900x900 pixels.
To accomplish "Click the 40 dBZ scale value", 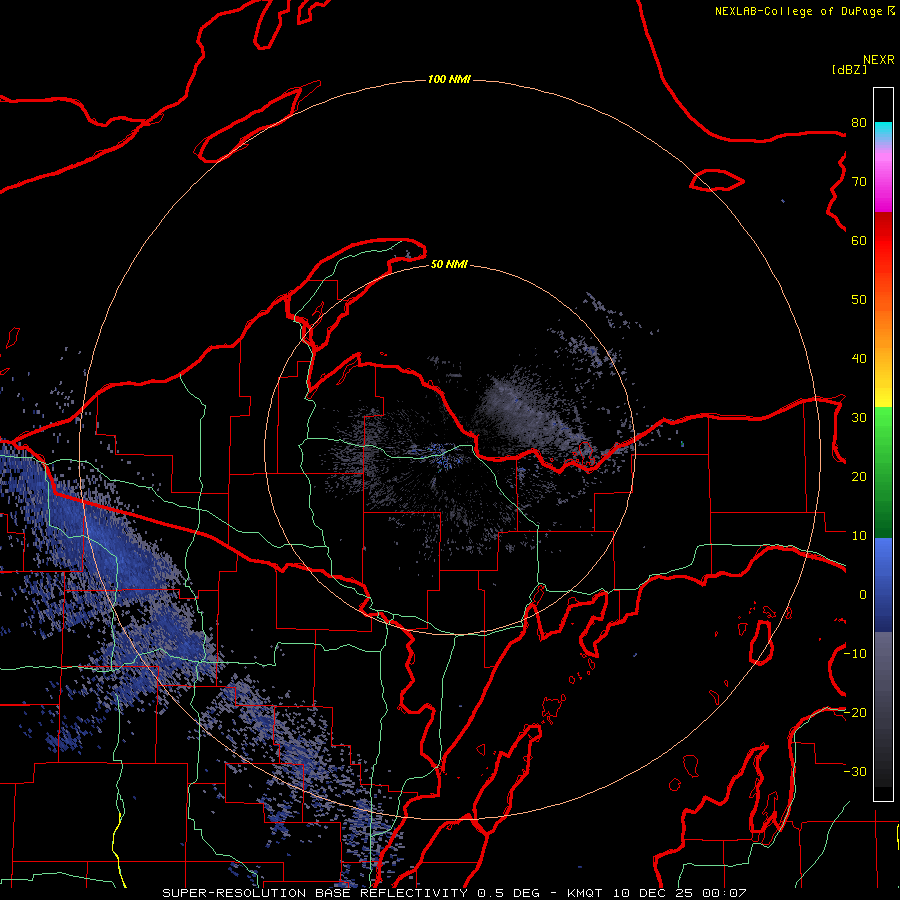I will click(859, 359).
